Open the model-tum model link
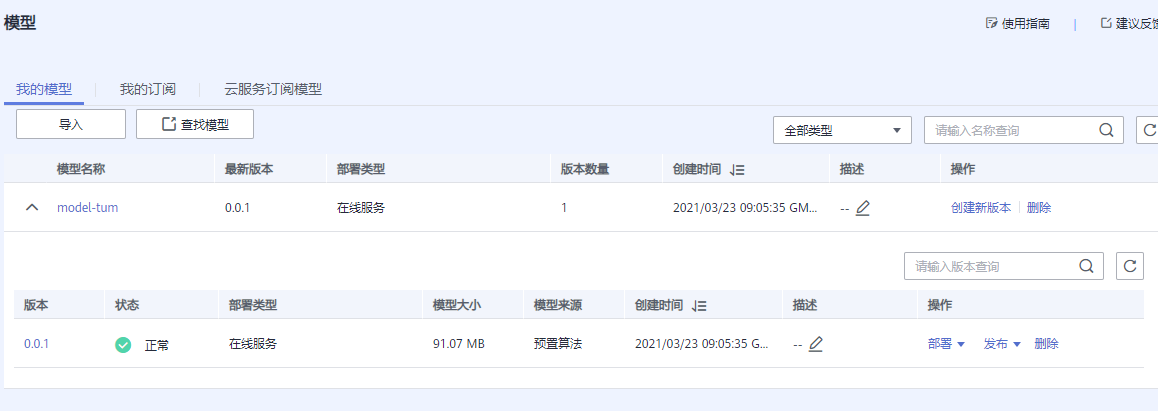The image size is (1158, 411). (x=87, y=208)
